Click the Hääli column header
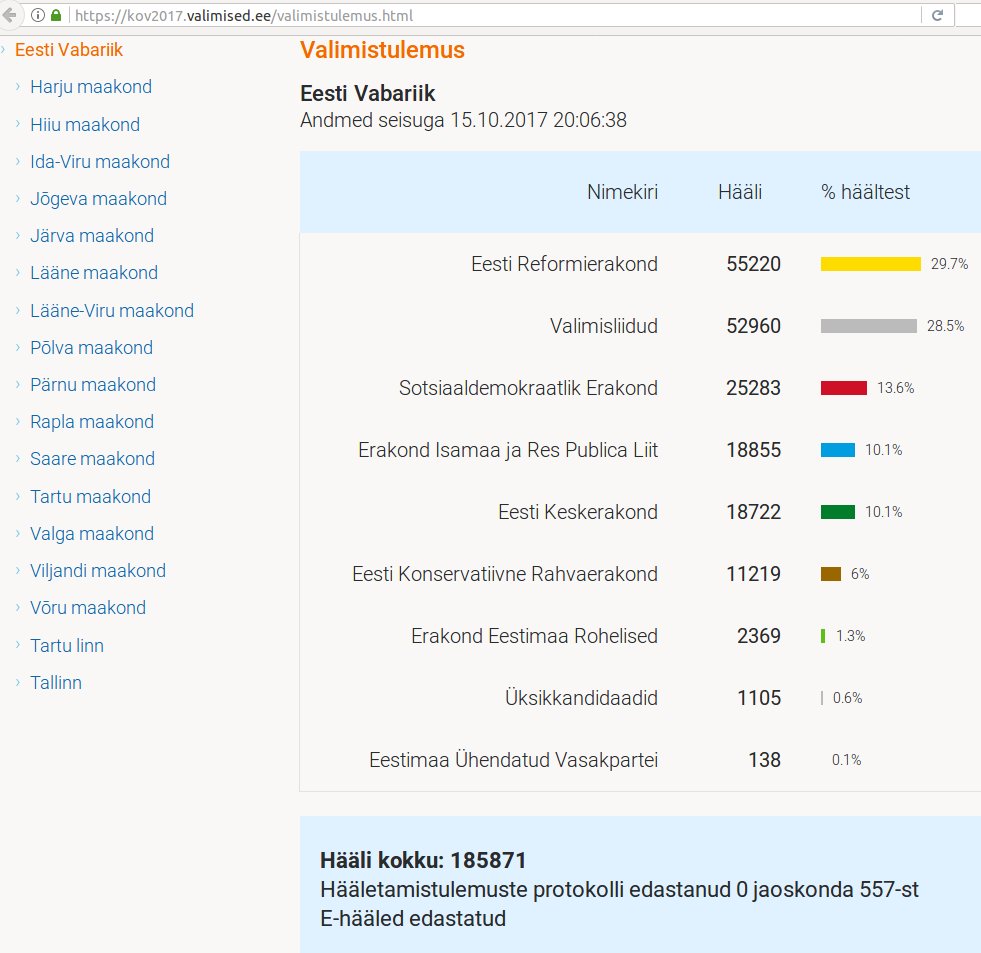 click(740, 192)
